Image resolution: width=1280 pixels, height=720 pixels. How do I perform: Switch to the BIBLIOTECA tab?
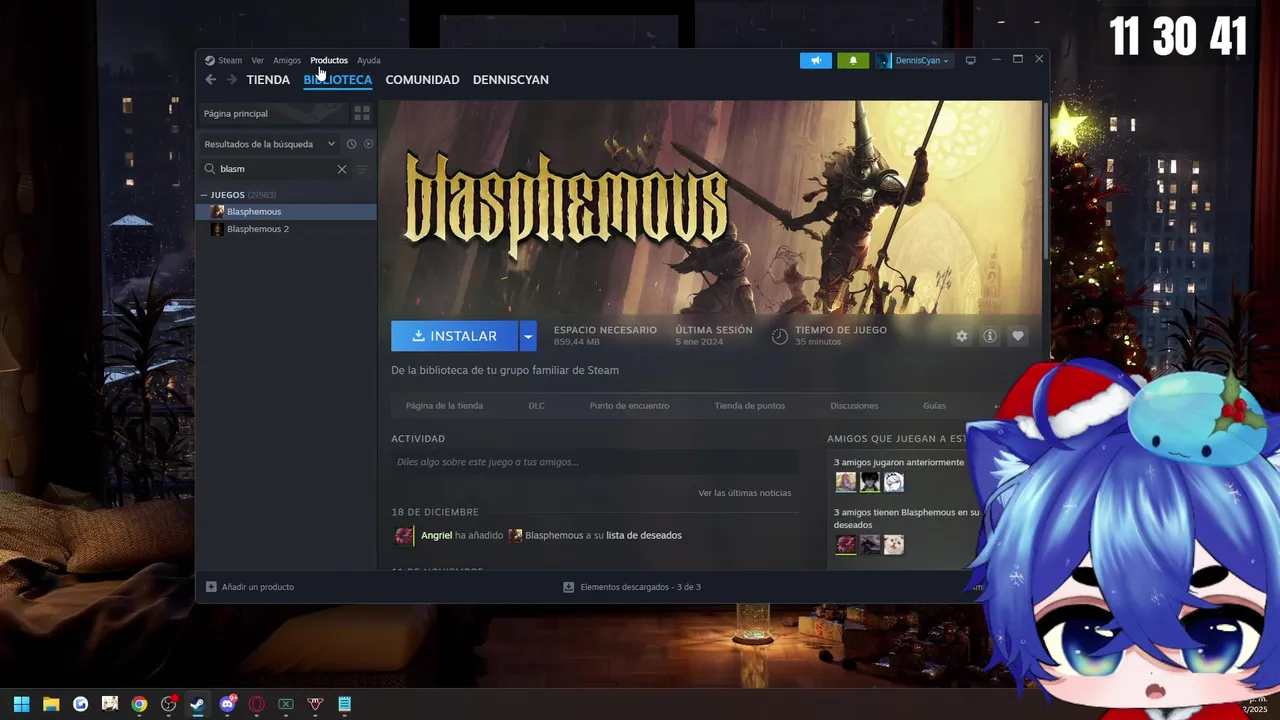[338, 80]
